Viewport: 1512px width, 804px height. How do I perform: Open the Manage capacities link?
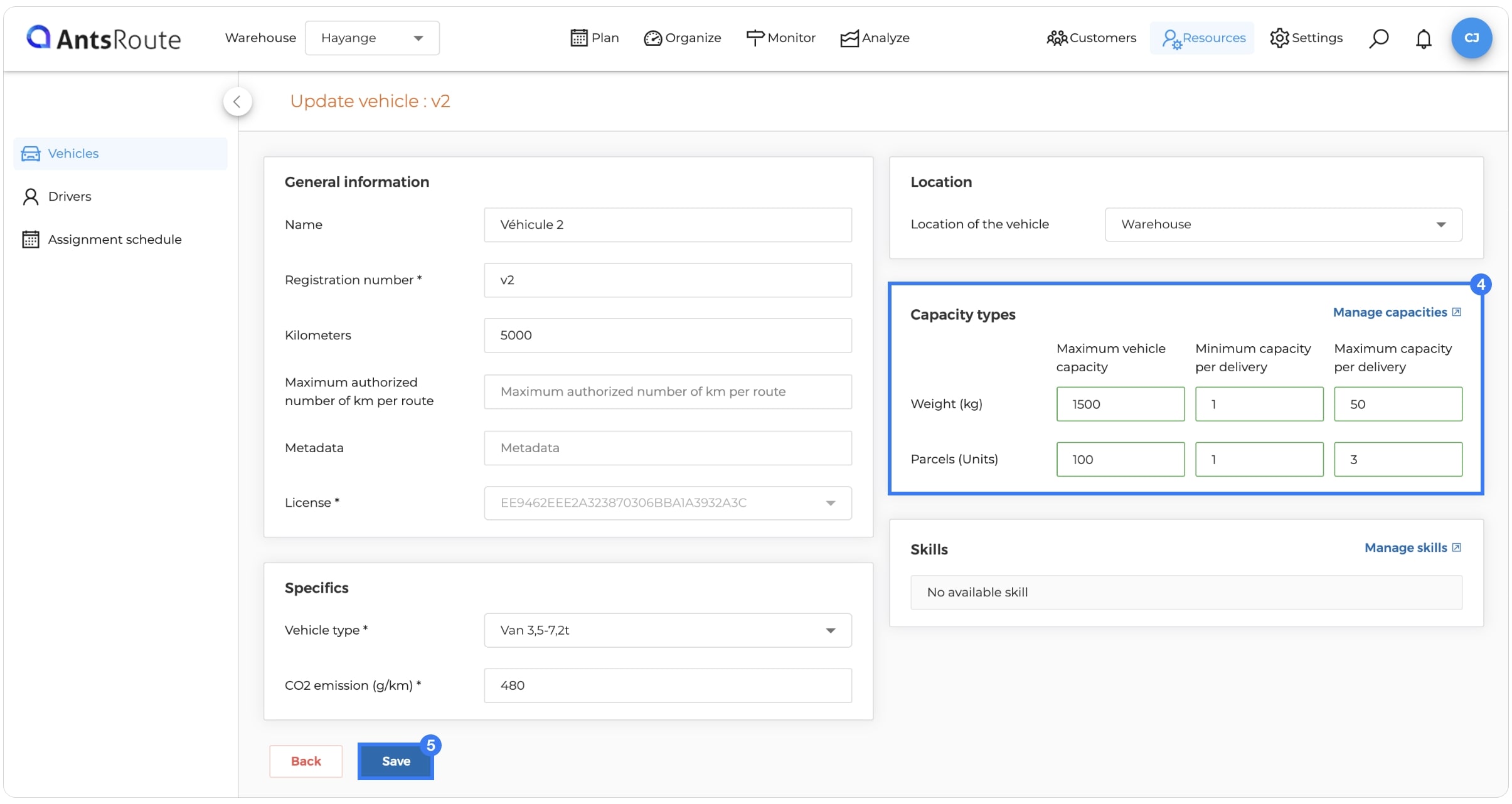click(x=1390, y=312)
